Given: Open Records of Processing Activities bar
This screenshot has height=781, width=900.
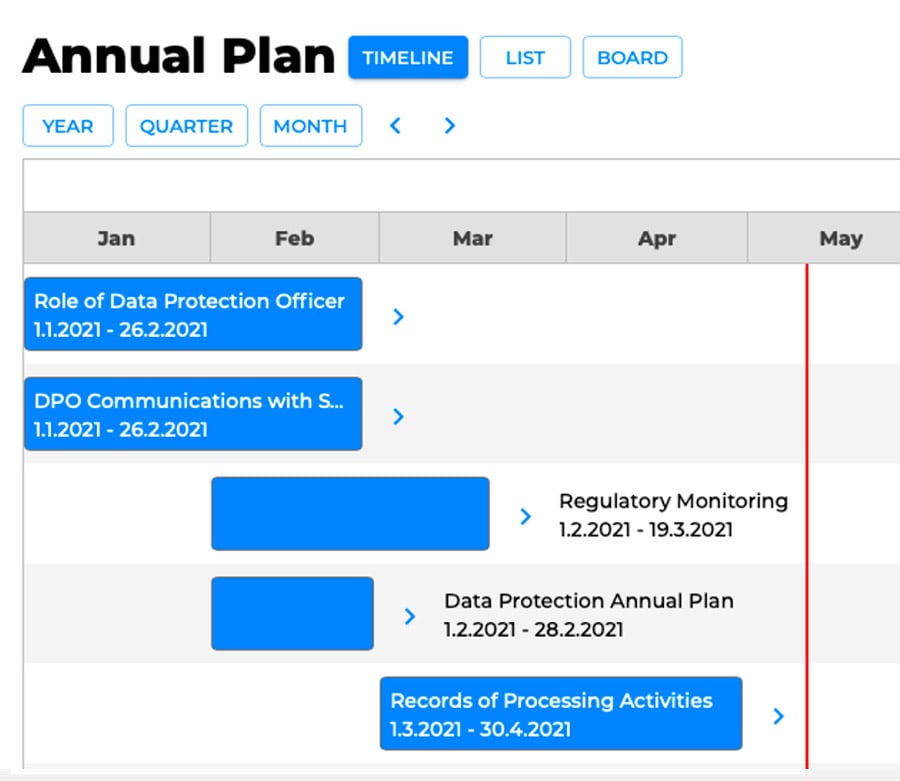Looking at the screenshot, I should [x=561, y=714].
